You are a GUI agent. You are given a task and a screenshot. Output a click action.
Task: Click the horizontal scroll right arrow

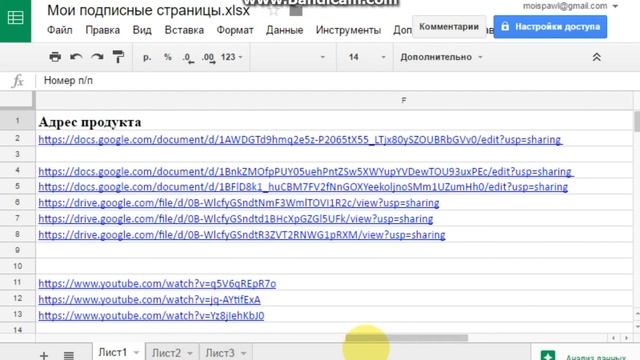click(x=626, y=338)
